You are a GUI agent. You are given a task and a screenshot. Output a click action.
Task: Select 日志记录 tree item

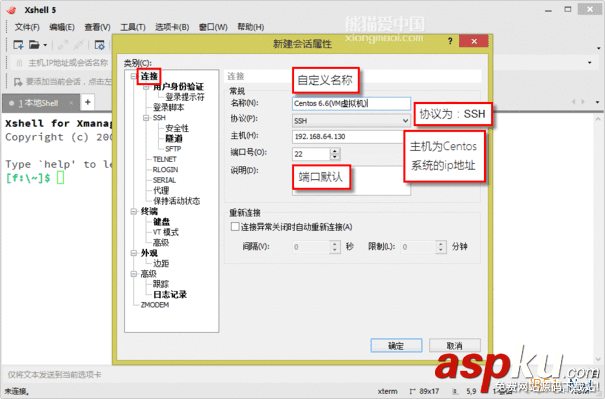170,294
